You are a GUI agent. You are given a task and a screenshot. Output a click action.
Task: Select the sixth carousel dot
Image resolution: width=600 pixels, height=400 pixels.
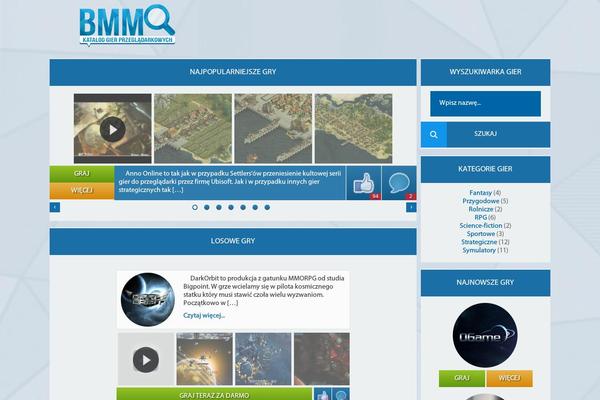click(x=255, y=207)
